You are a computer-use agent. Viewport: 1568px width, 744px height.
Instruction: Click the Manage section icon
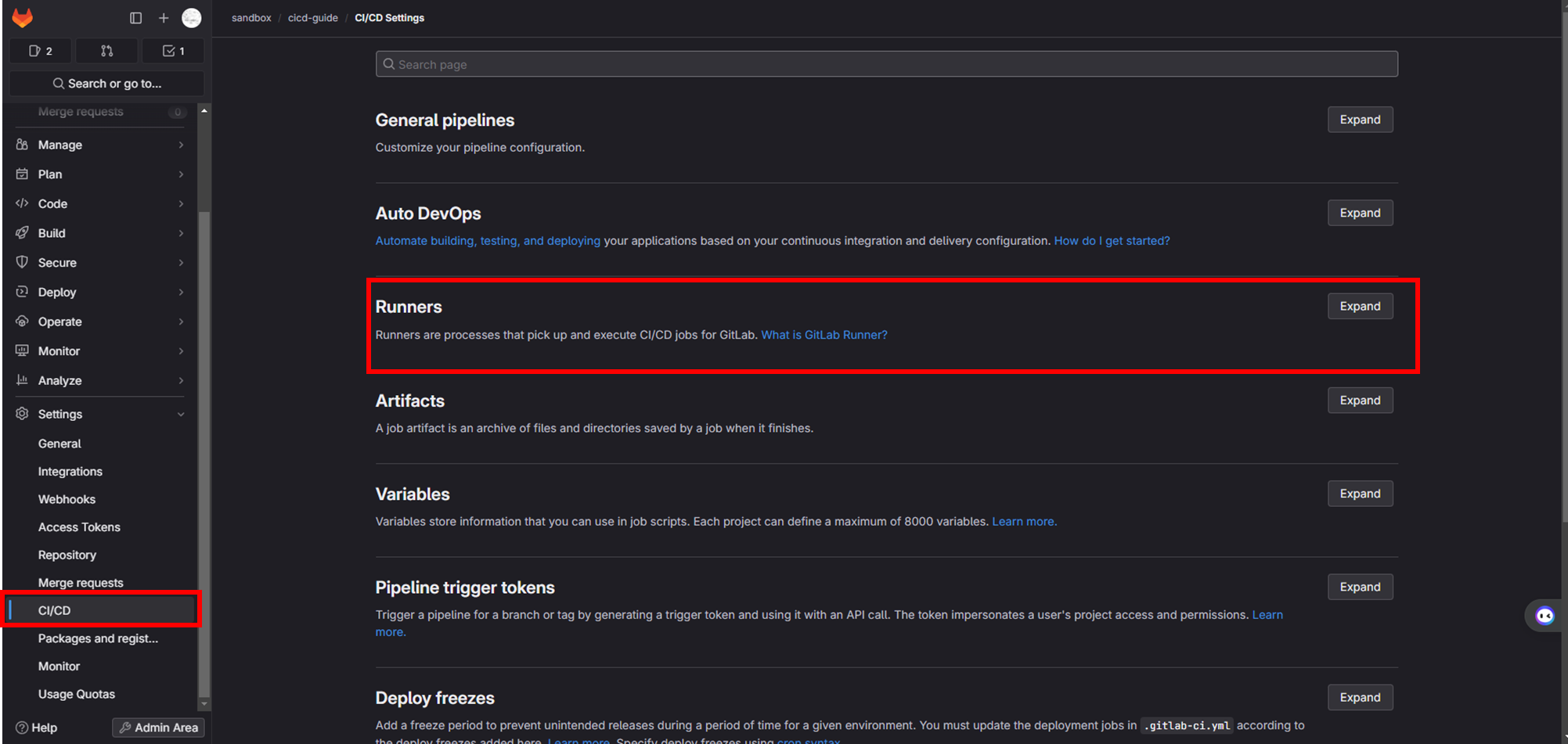pos(22,145)
